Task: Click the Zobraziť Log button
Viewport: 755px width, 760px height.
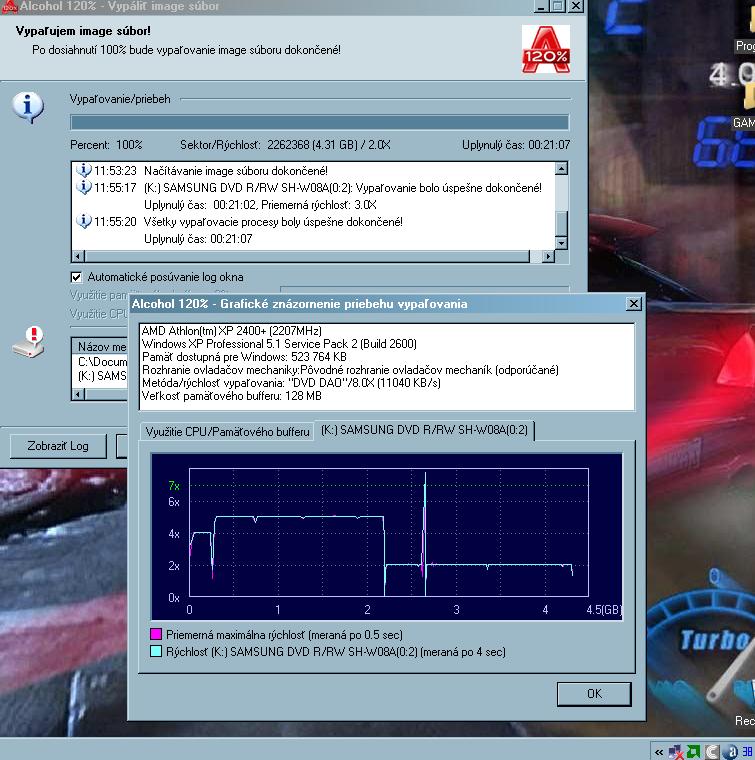Action: pos(58,445)
